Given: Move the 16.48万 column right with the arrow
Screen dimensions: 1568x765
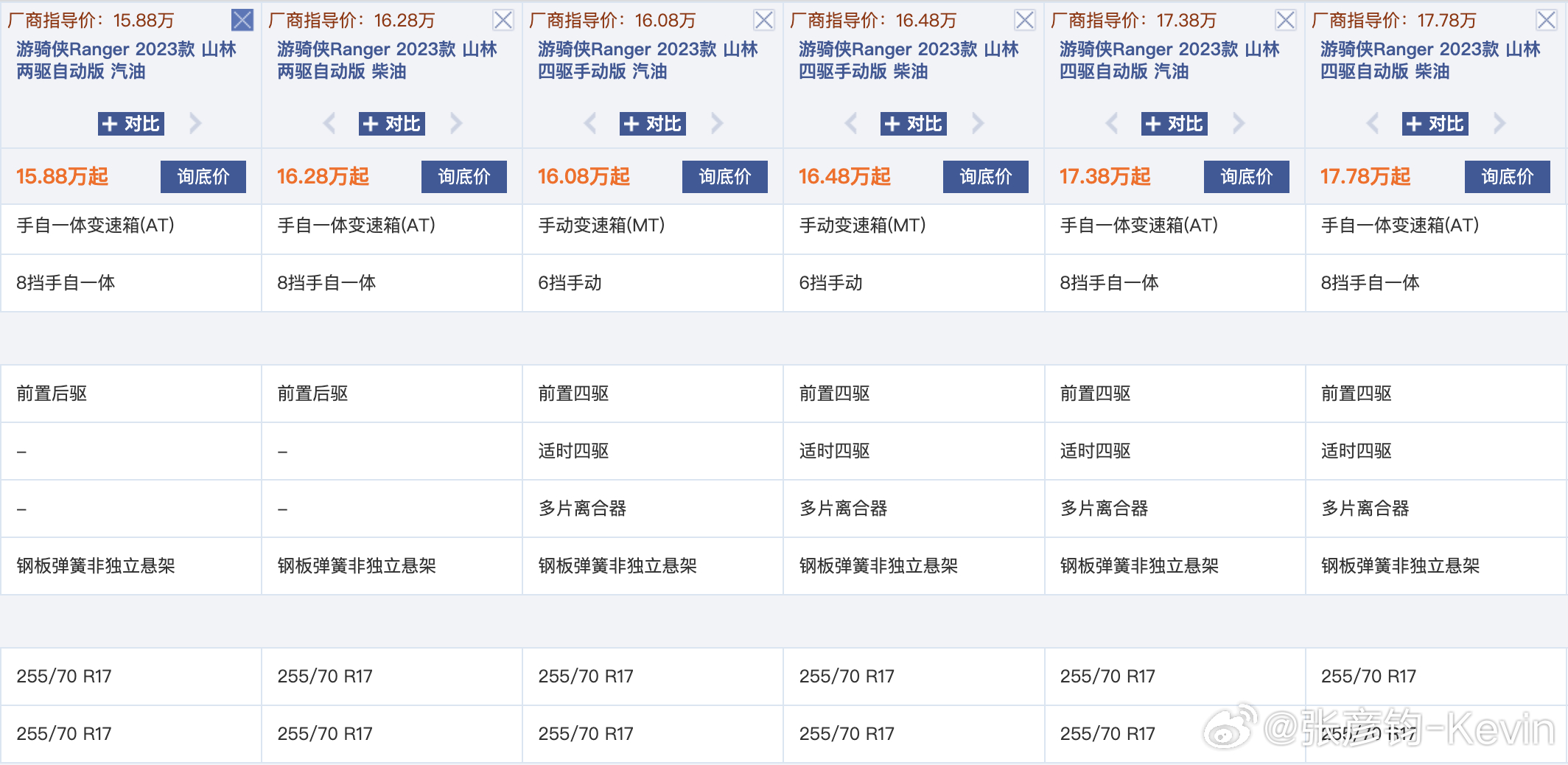Looking at the screenshot, I should click(x=978, y=123).
